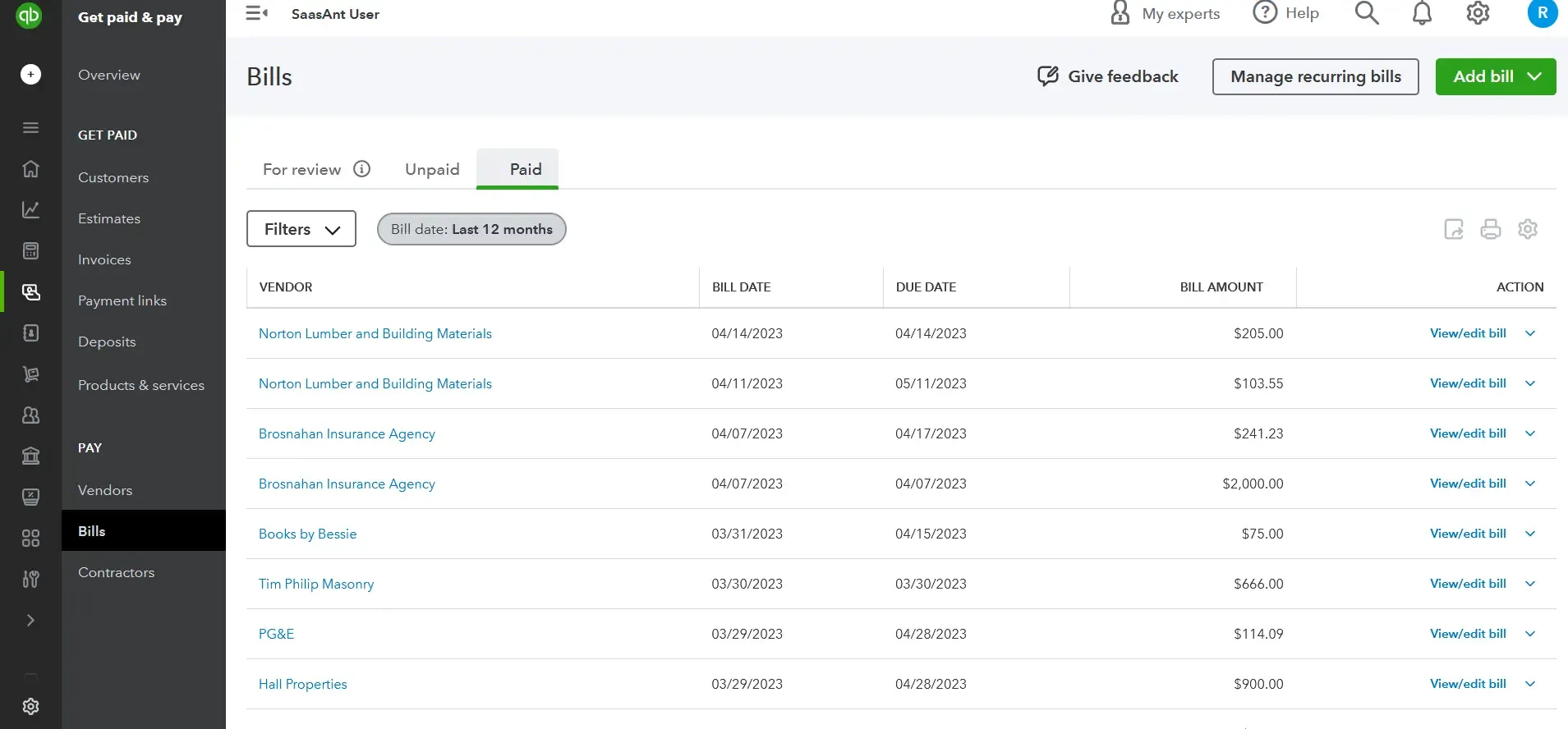Viewport: 1568px width, 729px height.
Task: Expand action arrow for the $205.00 bill
Action: [x=1530, y=333]
